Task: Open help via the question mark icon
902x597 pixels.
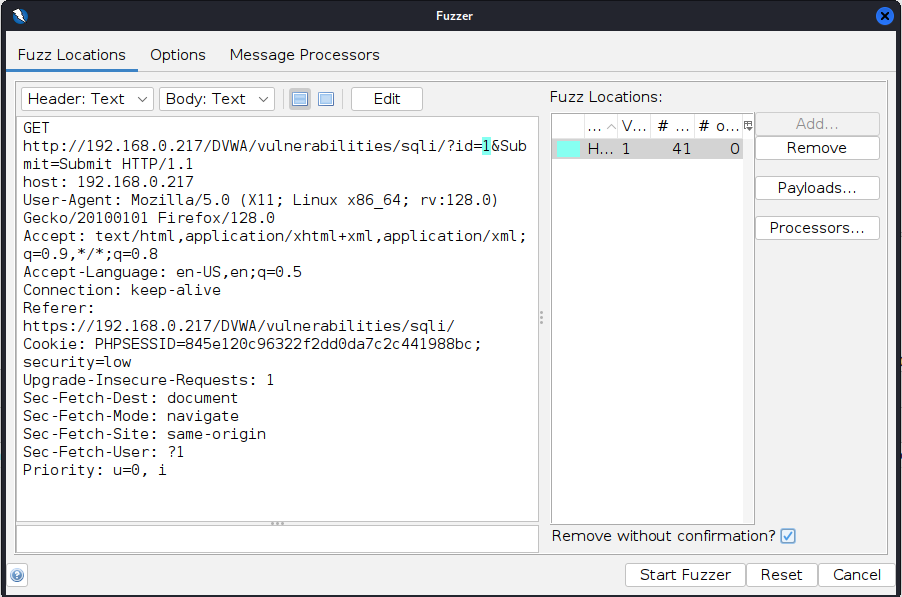Action: pos(17,575)
